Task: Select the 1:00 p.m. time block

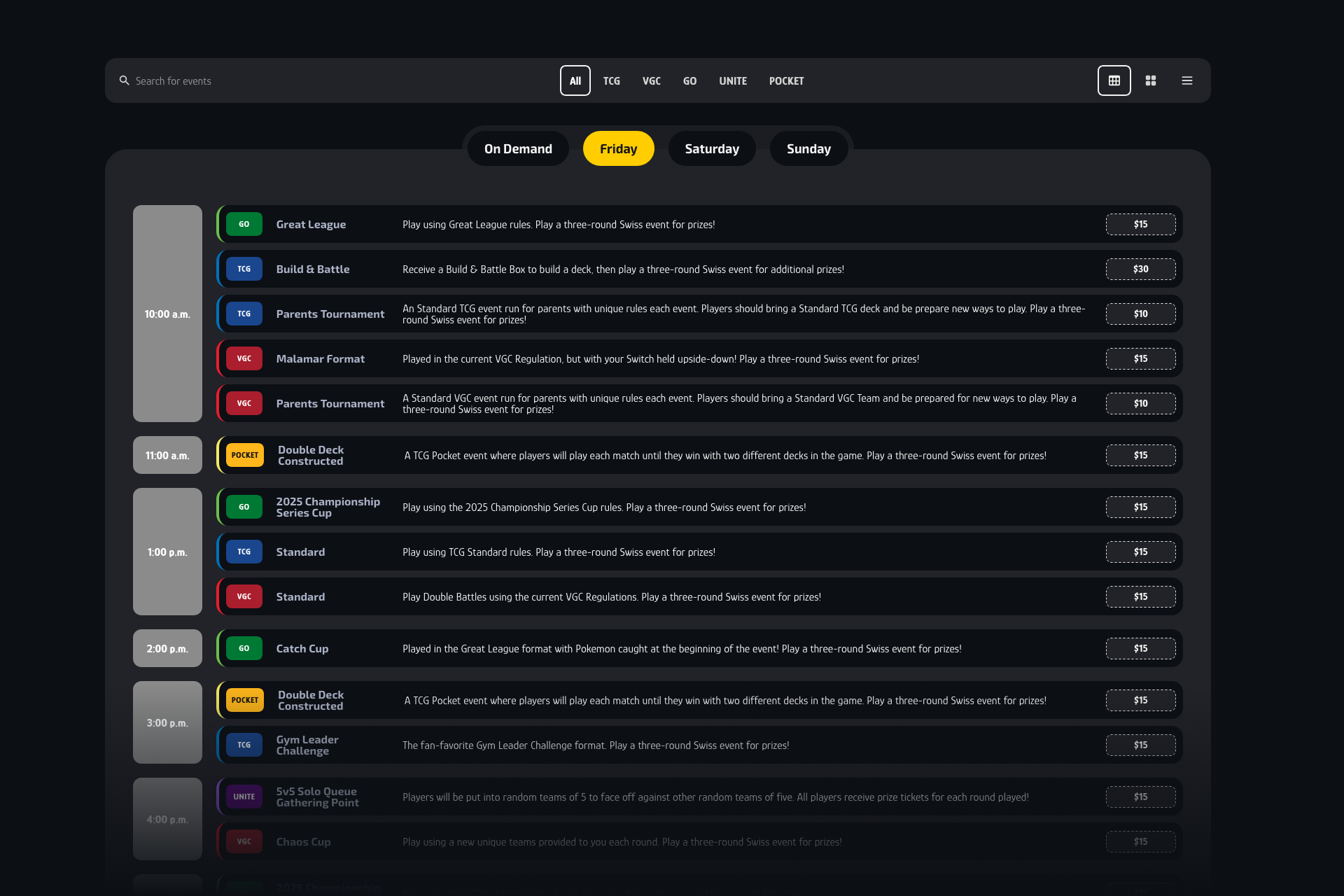Action: pyautogui.click(x=167, y=552)
